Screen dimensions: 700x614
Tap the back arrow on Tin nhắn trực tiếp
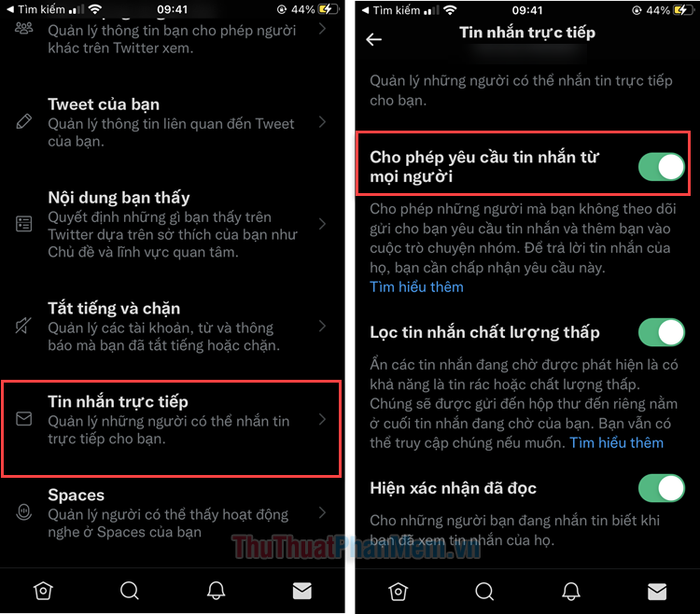point(374,40)
